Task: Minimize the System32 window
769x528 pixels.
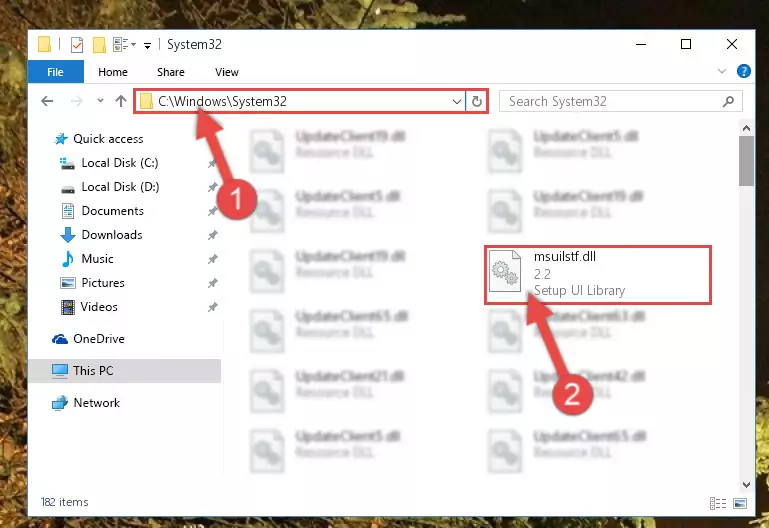Action: pyautogui.click(x=641, y=44)
